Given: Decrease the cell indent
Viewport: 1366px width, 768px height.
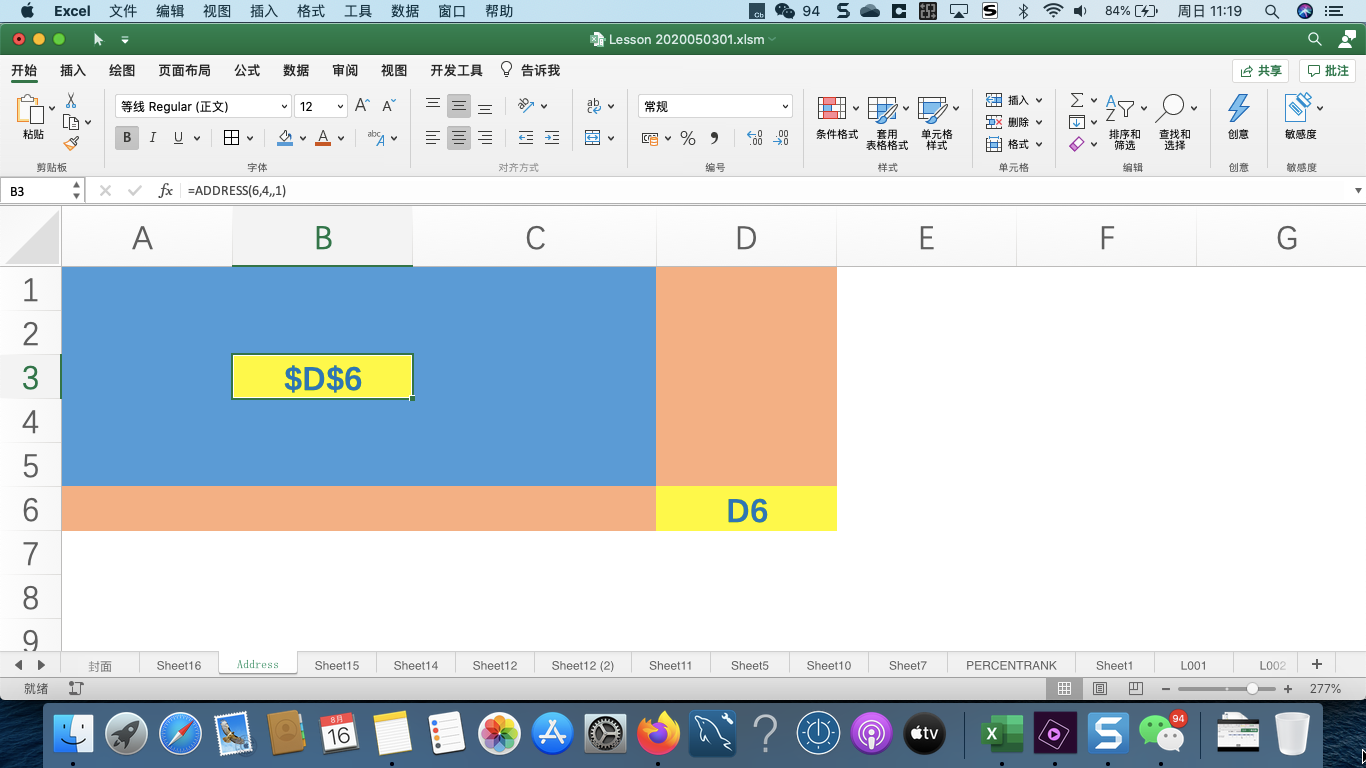Looking at the screenshot, I should click(525, 138).
